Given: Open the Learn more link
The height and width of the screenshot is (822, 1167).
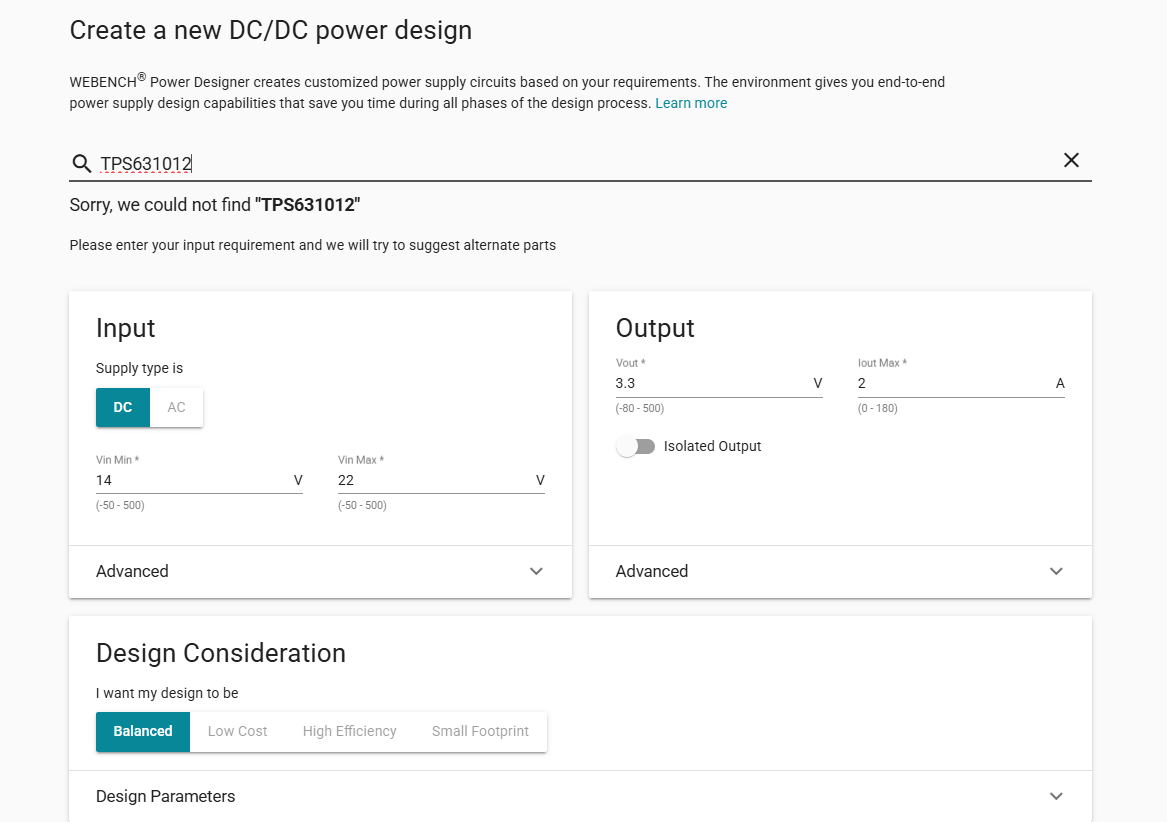Looking at the screenshot, I should pos(691,103).
